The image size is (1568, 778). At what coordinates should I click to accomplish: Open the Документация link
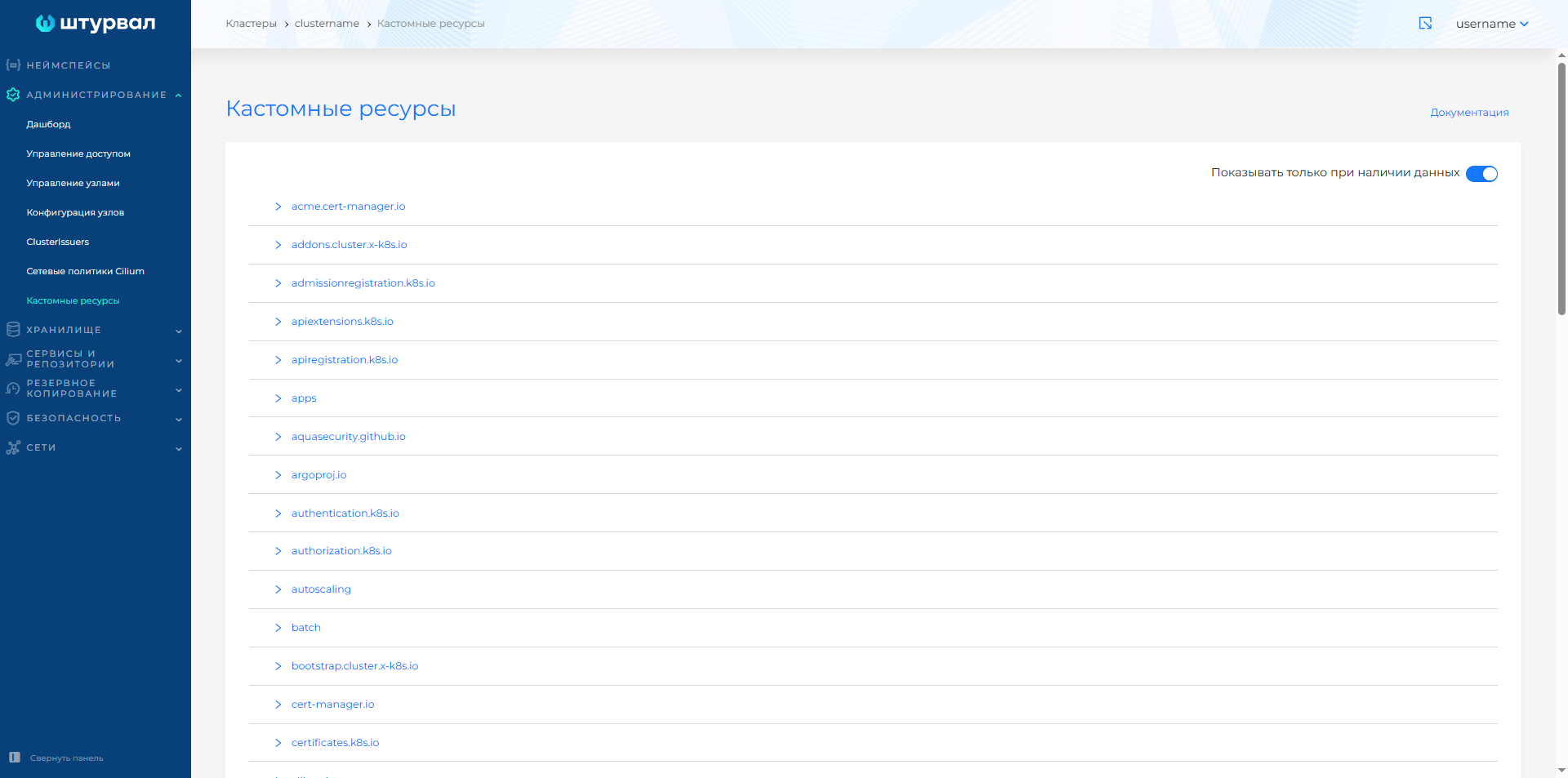point(1468,113)
